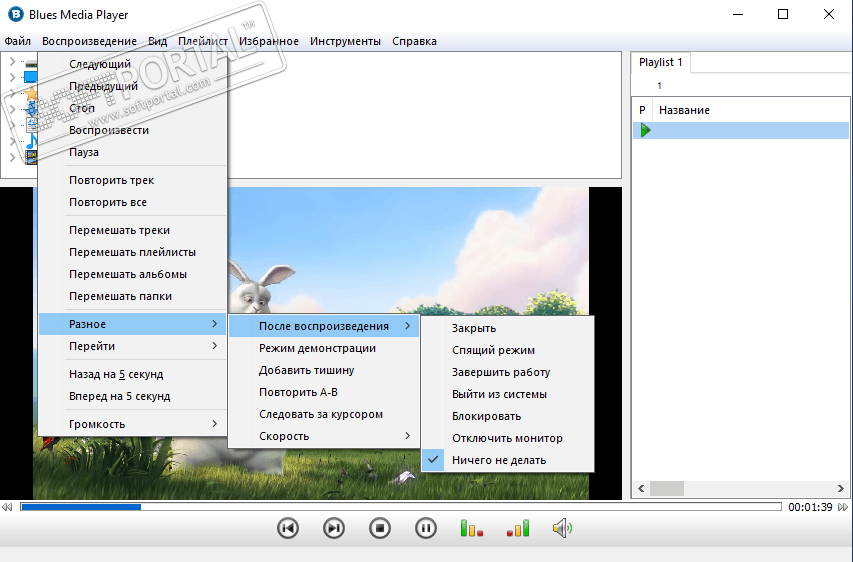The width and height of the screenshot is (853, 562).
Task: Choose 'Завершить работу' option
Action: tap(508, 372)
